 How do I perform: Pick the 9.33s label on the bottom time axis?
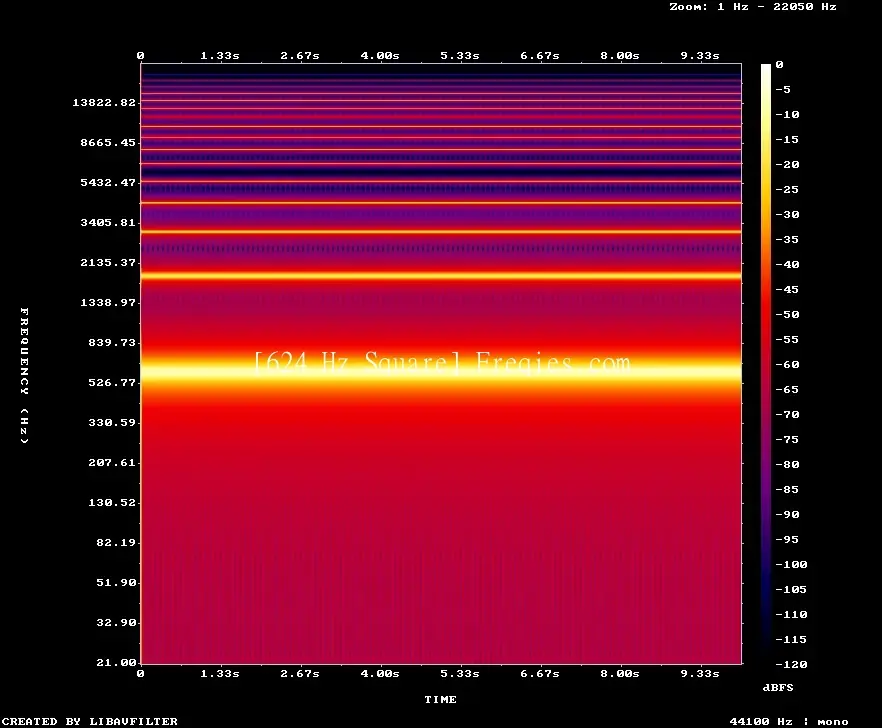coord(700,673)
